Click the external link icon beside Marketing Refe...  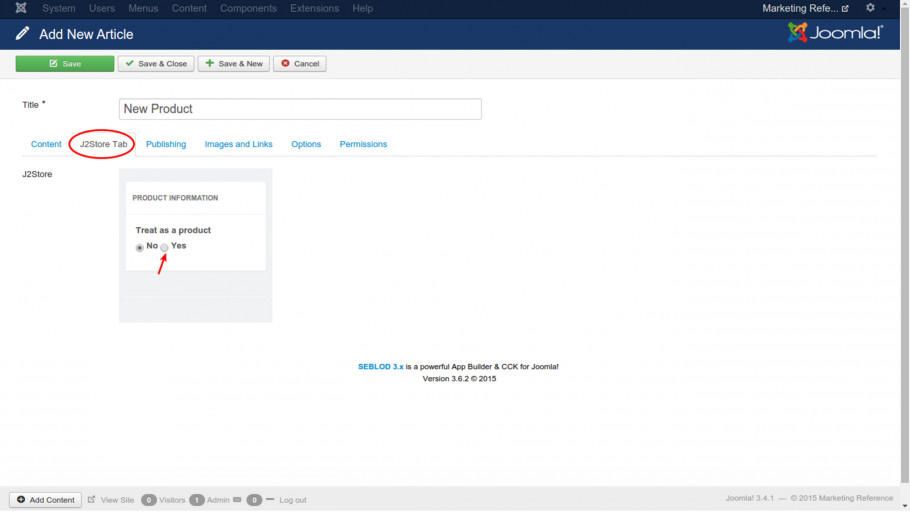tap(845, 9)
